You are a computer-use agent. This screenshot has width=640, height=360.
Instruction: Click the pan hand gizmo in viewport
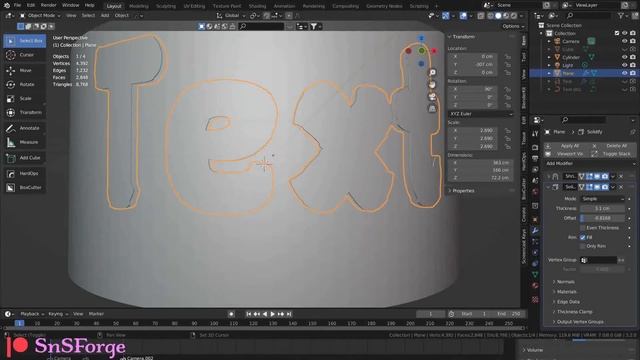[x=432, y=84]
